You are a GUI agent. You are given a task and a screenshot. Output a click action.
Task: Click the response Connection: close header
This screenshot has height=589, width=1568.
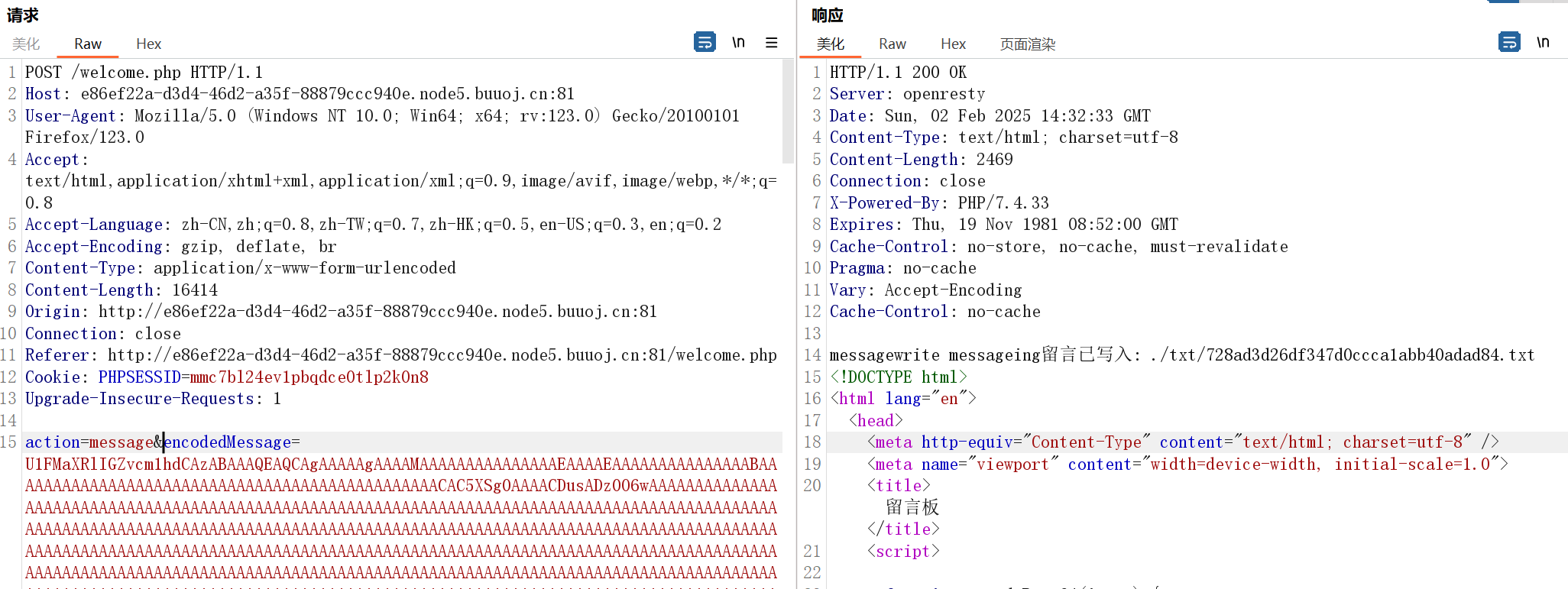[908, 181]
